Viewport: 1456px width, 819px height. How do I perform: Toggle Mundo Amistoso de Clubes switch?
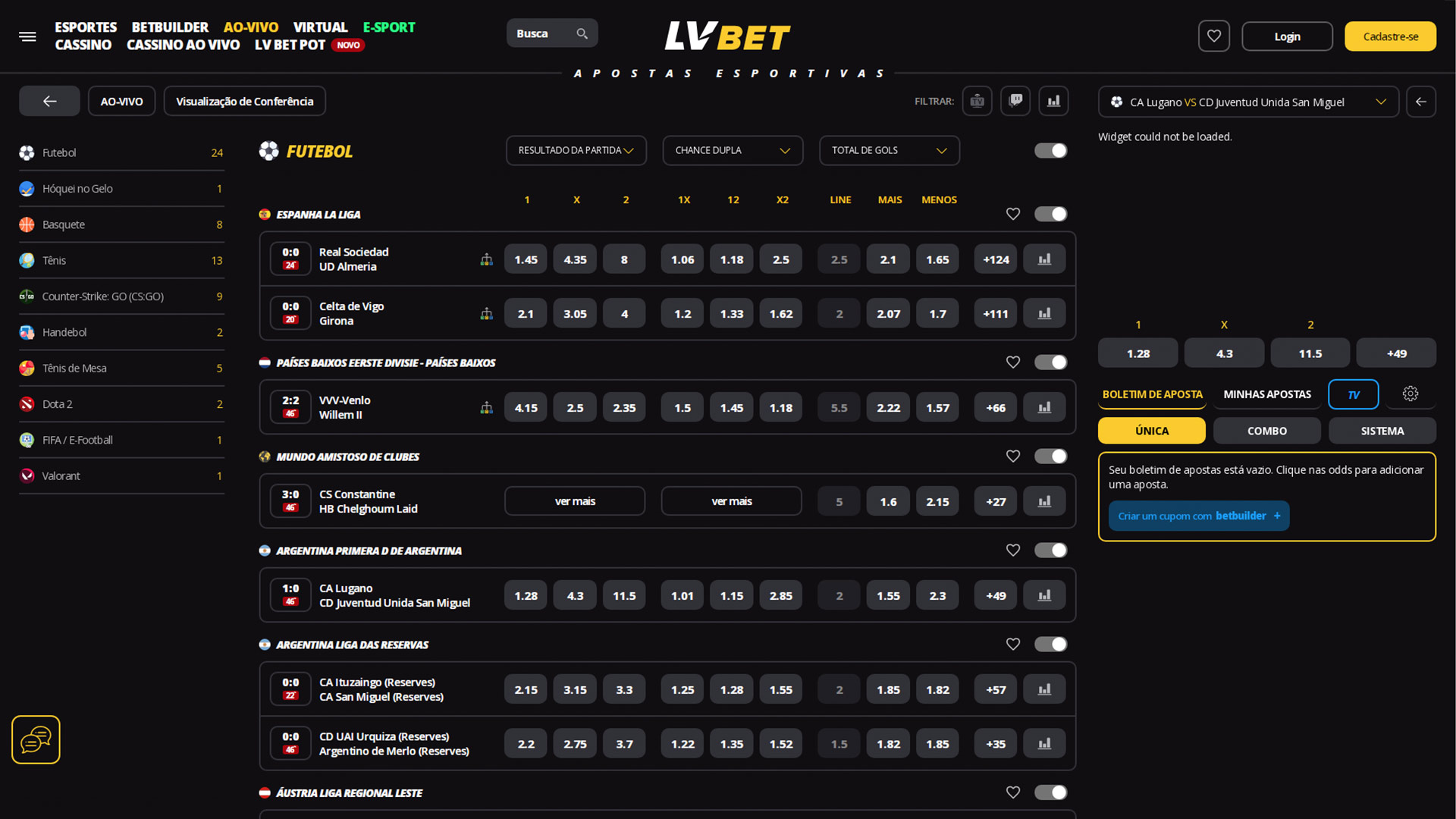1050,456
